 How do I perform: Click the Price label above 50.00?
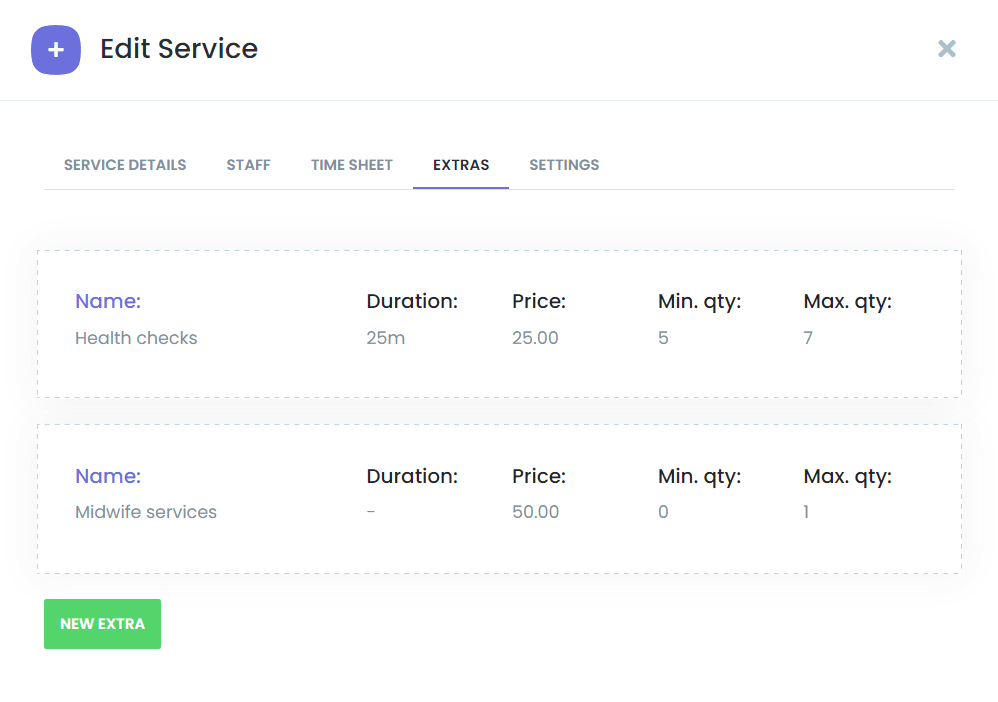point(538,476)
